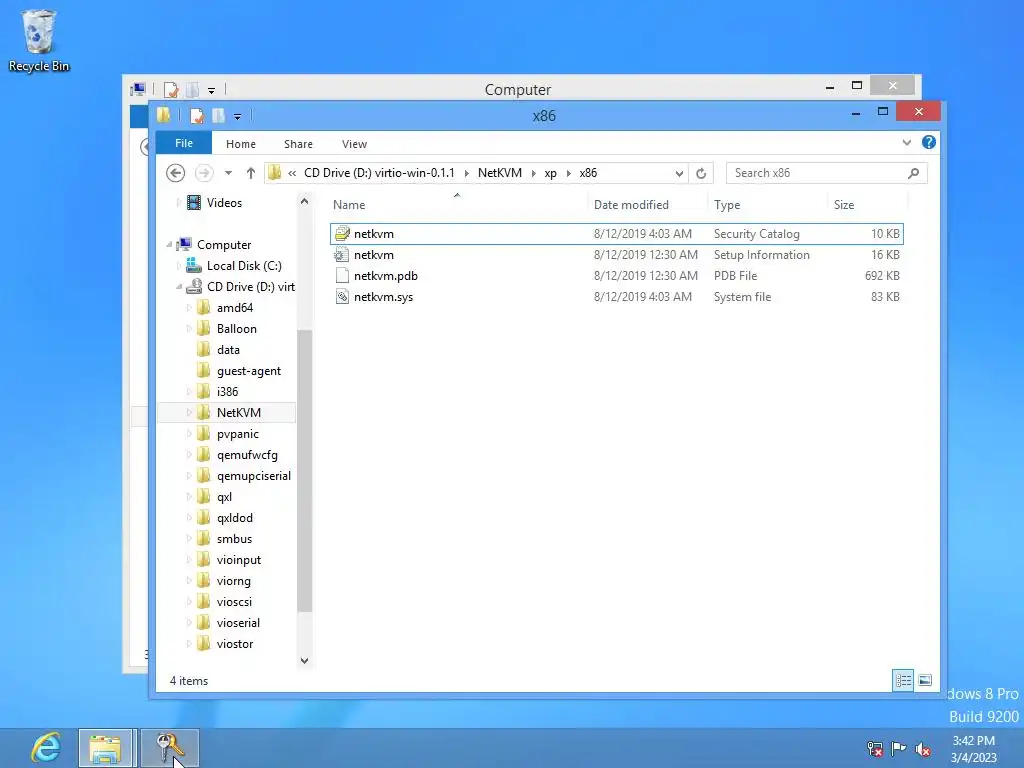The height and width of the screenshot is (768, 1024).
Task: Click the navigation pane scrollbar thumb
Action: point(304,470)
